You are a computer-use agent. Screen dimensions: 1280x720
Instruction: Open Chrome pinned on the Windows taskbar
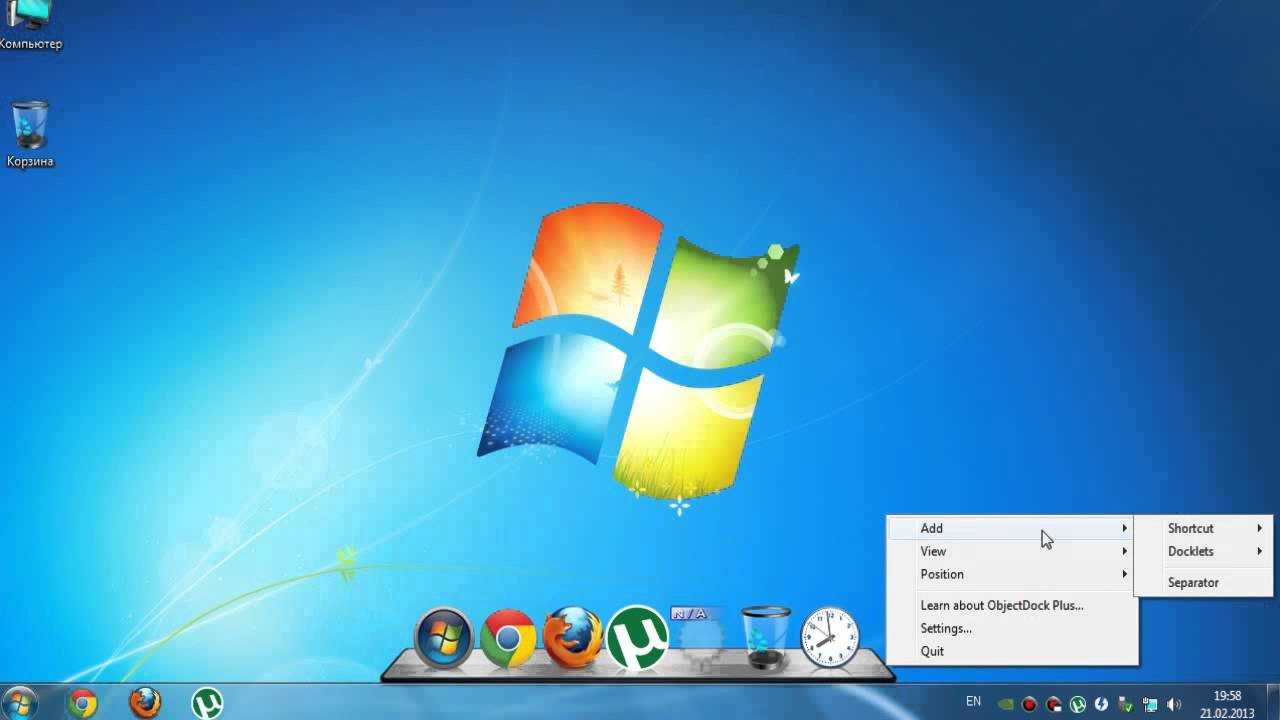coord(82,703)
